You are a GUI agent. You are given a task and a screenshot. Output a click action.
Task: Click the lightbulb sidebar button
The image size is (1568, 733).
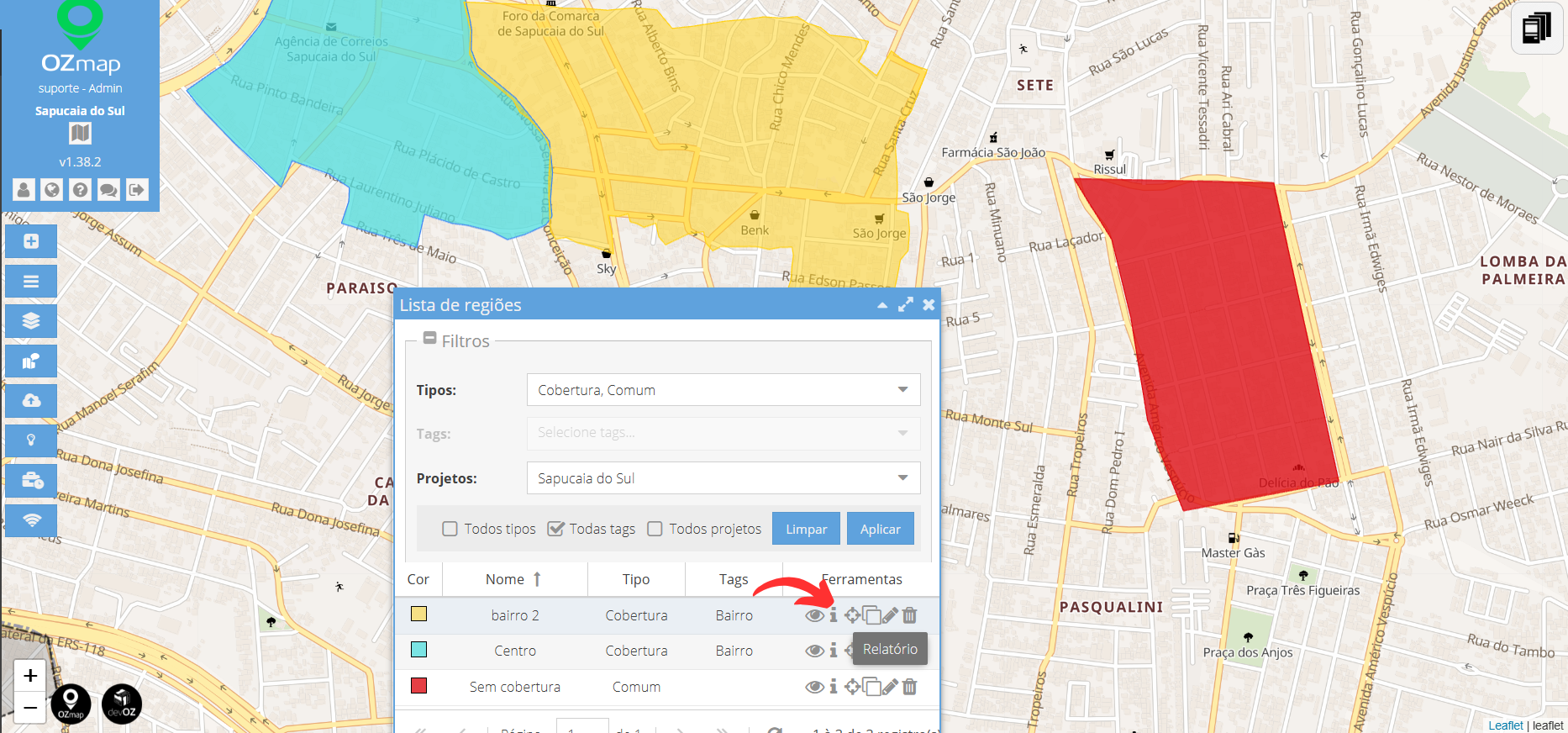coord(31,440)
